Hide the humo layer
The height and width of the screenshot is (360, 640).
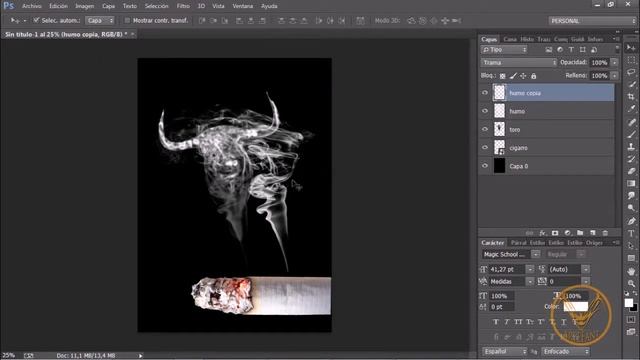(485, 111)
